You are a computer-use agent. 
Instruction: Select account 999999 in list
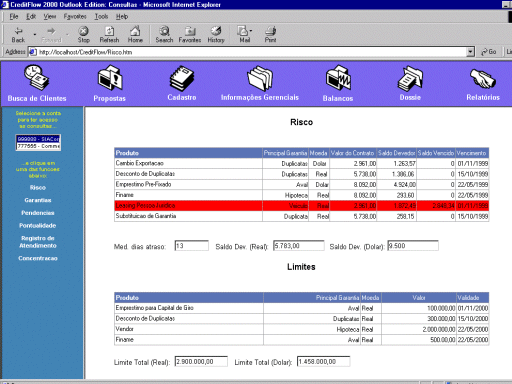point(38,139)
